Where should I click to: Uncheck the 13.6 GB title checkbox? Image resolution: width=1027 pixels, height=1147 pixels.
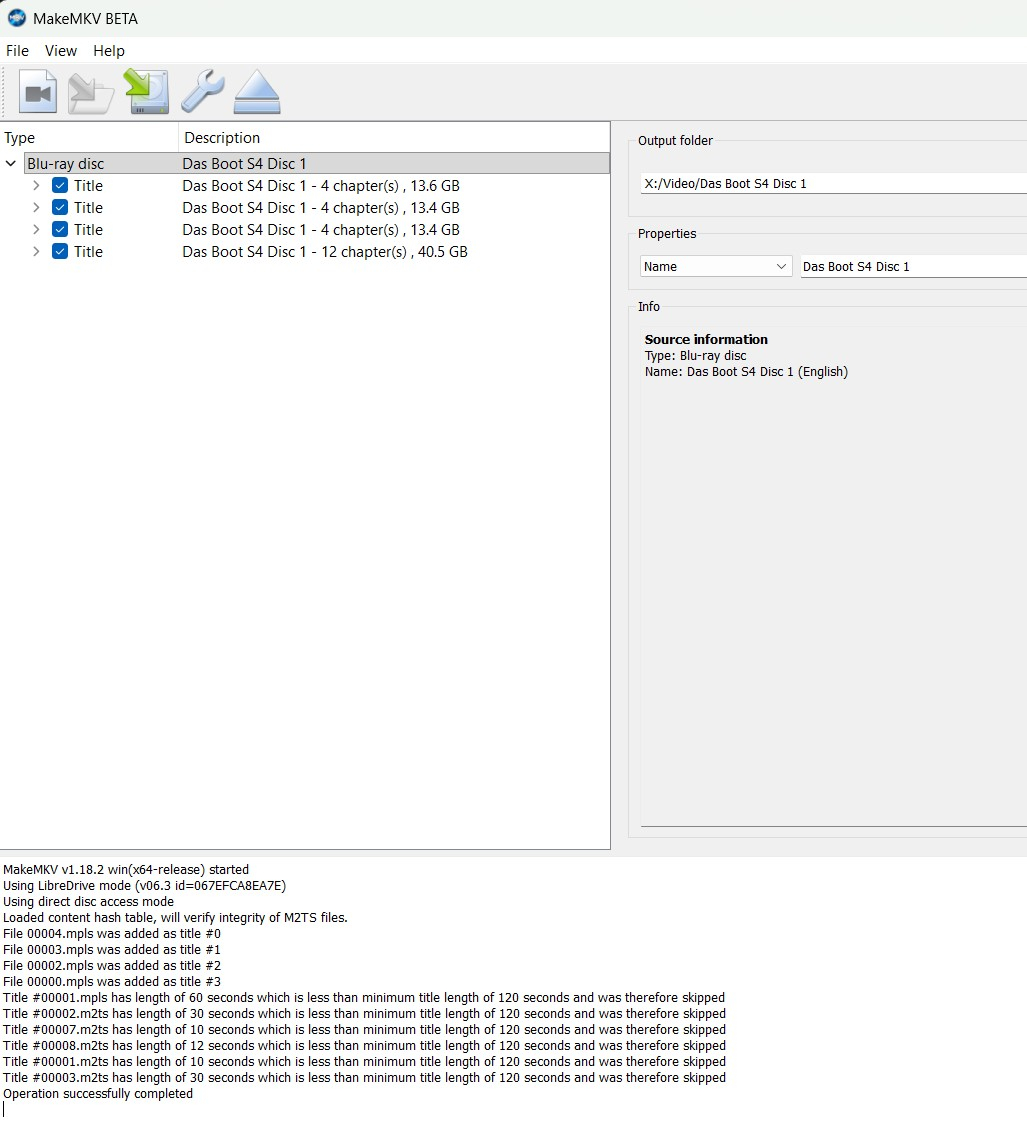click(60, 186)
